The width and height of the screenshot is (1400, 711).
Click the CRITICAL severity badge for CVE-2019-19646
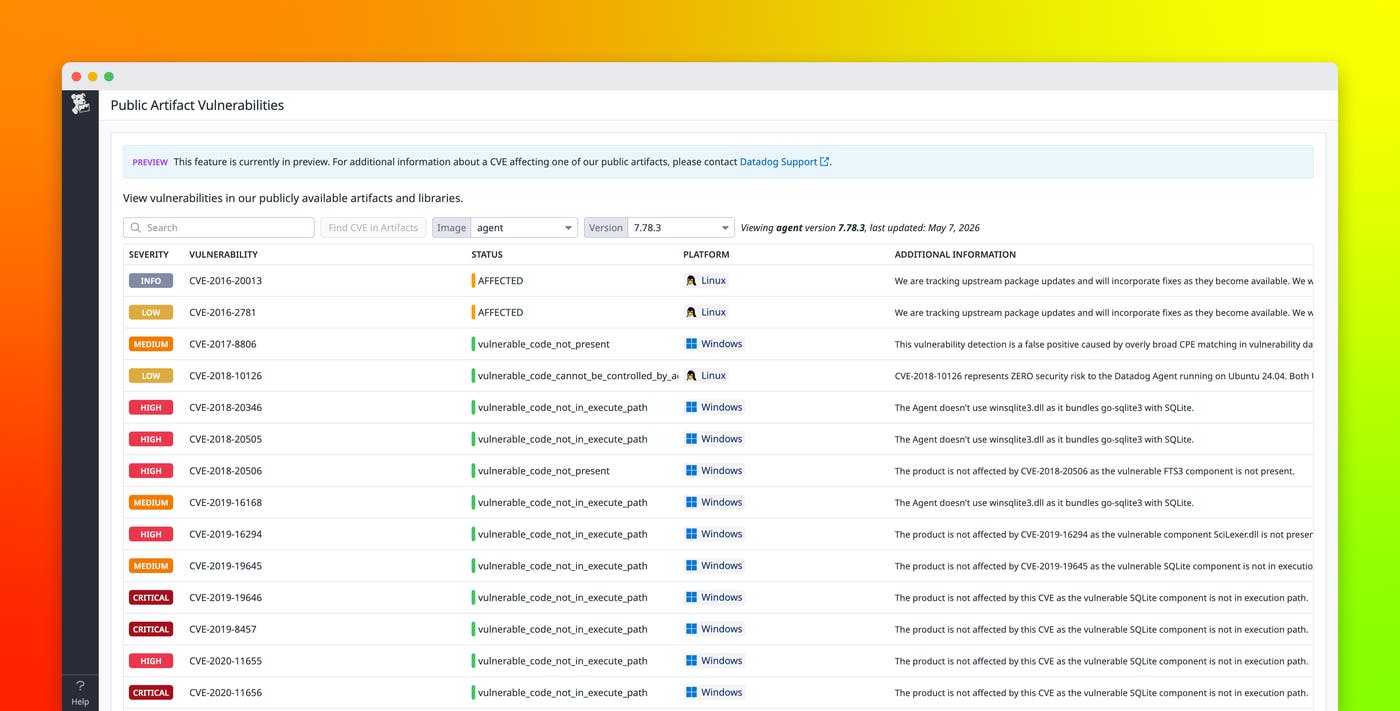[x=151, y=598]
